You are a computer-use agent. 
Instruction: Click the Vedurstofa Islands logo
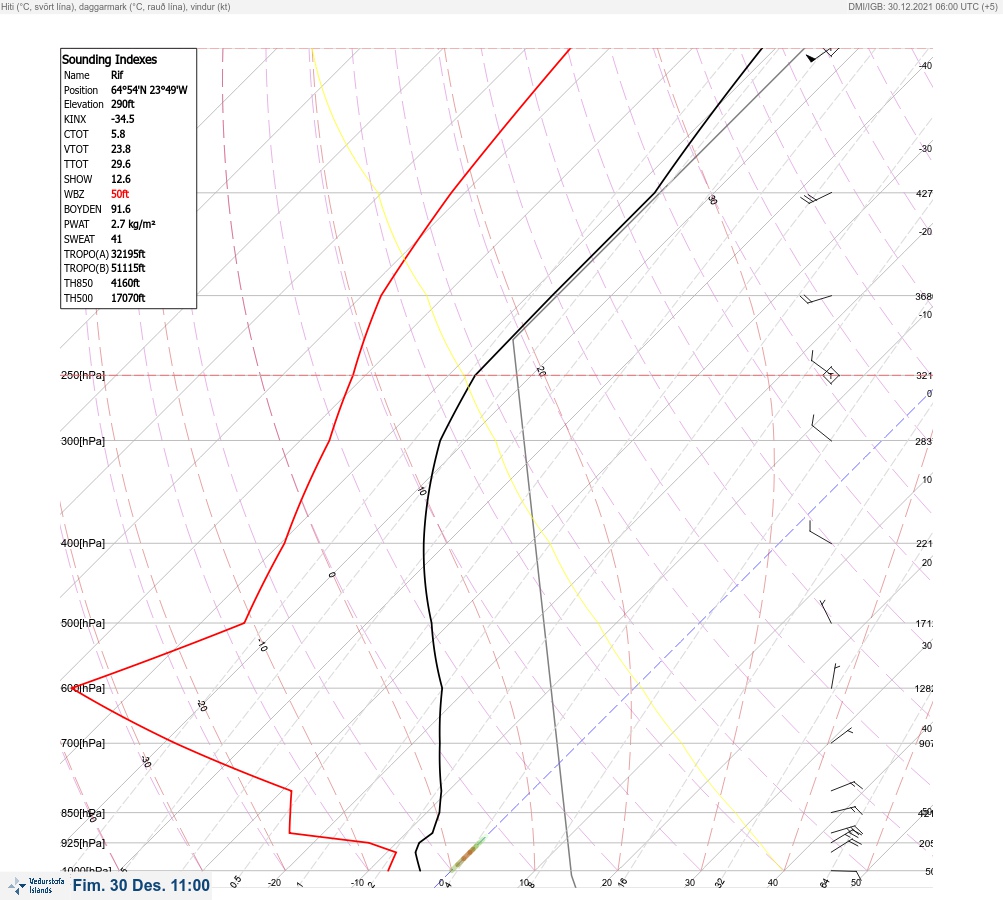coord(36,886)
